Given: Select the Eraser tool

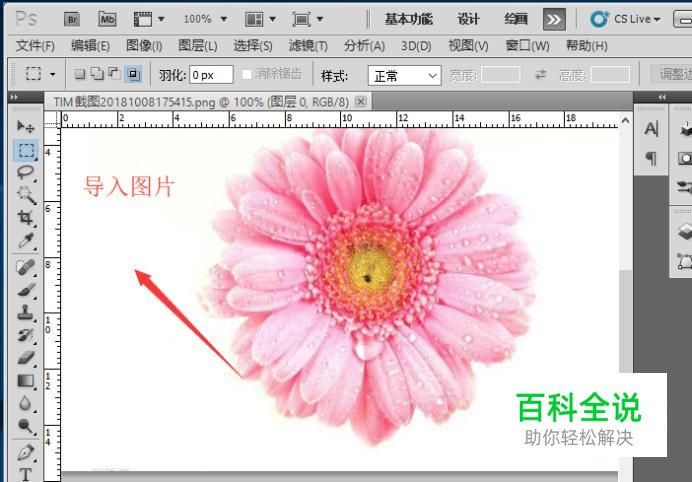Looking at the screenshot, I should 26,358.
